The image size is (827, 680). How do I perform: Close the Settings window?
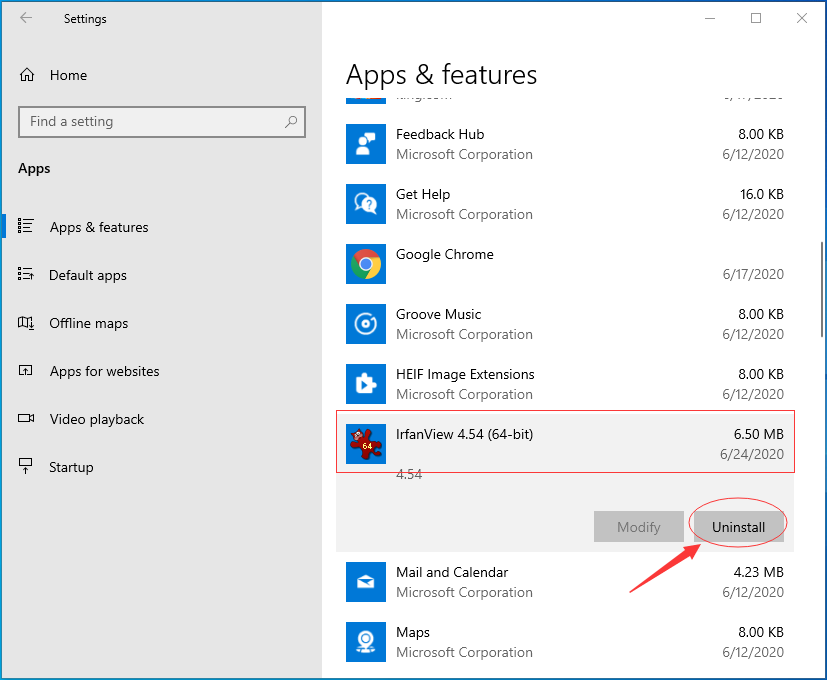pos(802,18)
